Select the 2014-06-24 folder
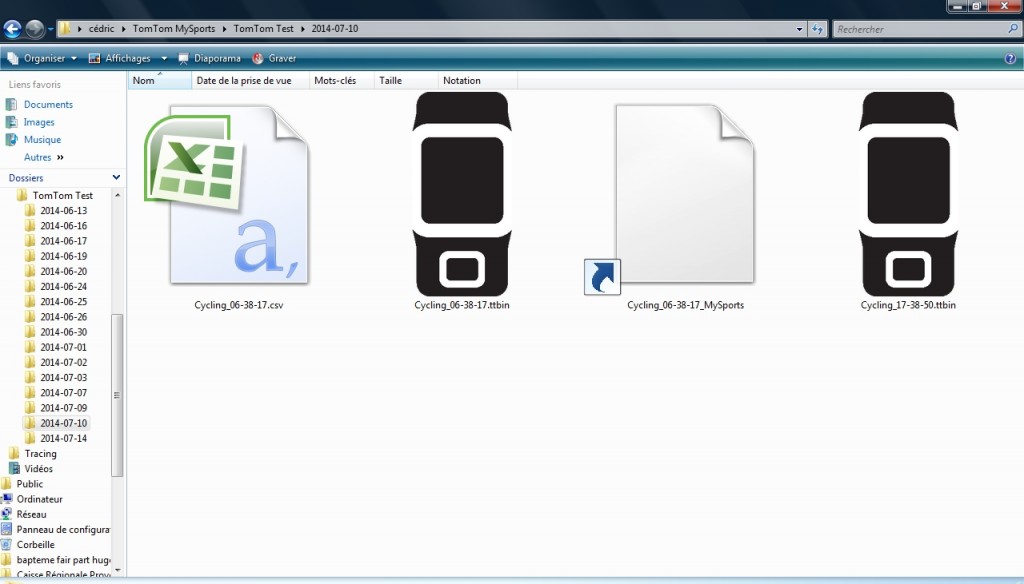Screen dimensions: 1024x584 [63, 286]
